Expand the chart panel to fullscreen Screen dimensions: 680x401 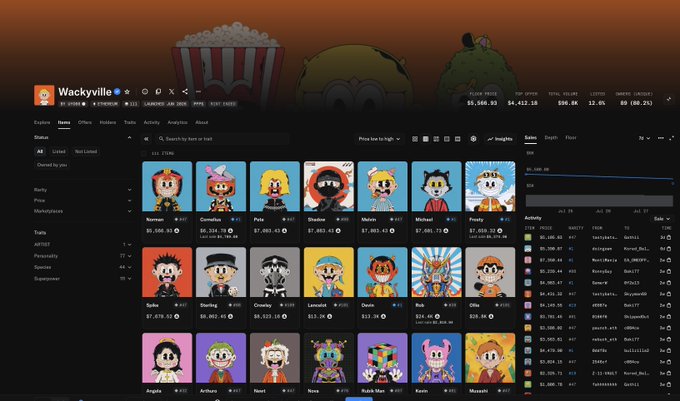tap(672, 138)
